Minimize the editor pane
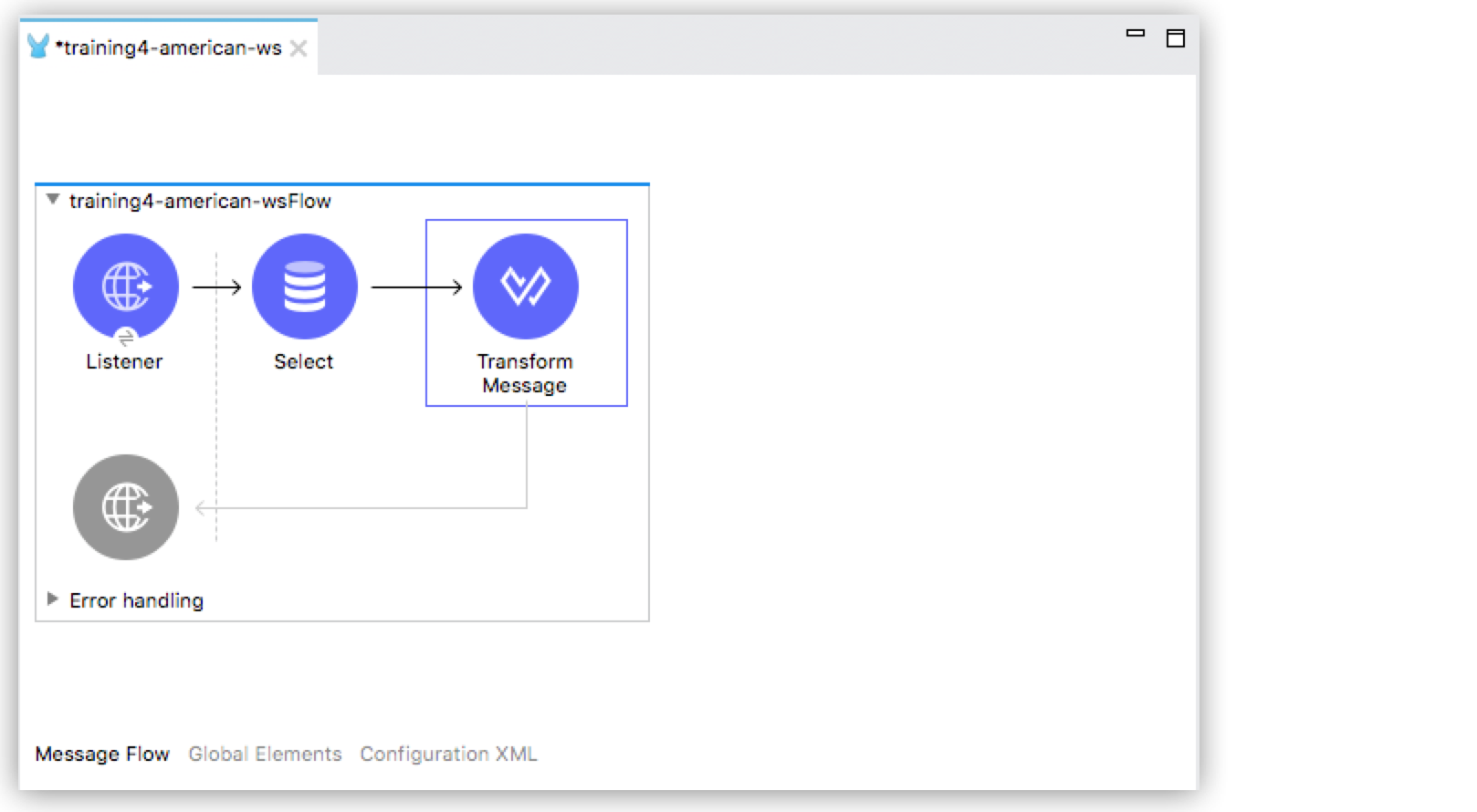The image size is (1477, 812). coord(1135,34)
